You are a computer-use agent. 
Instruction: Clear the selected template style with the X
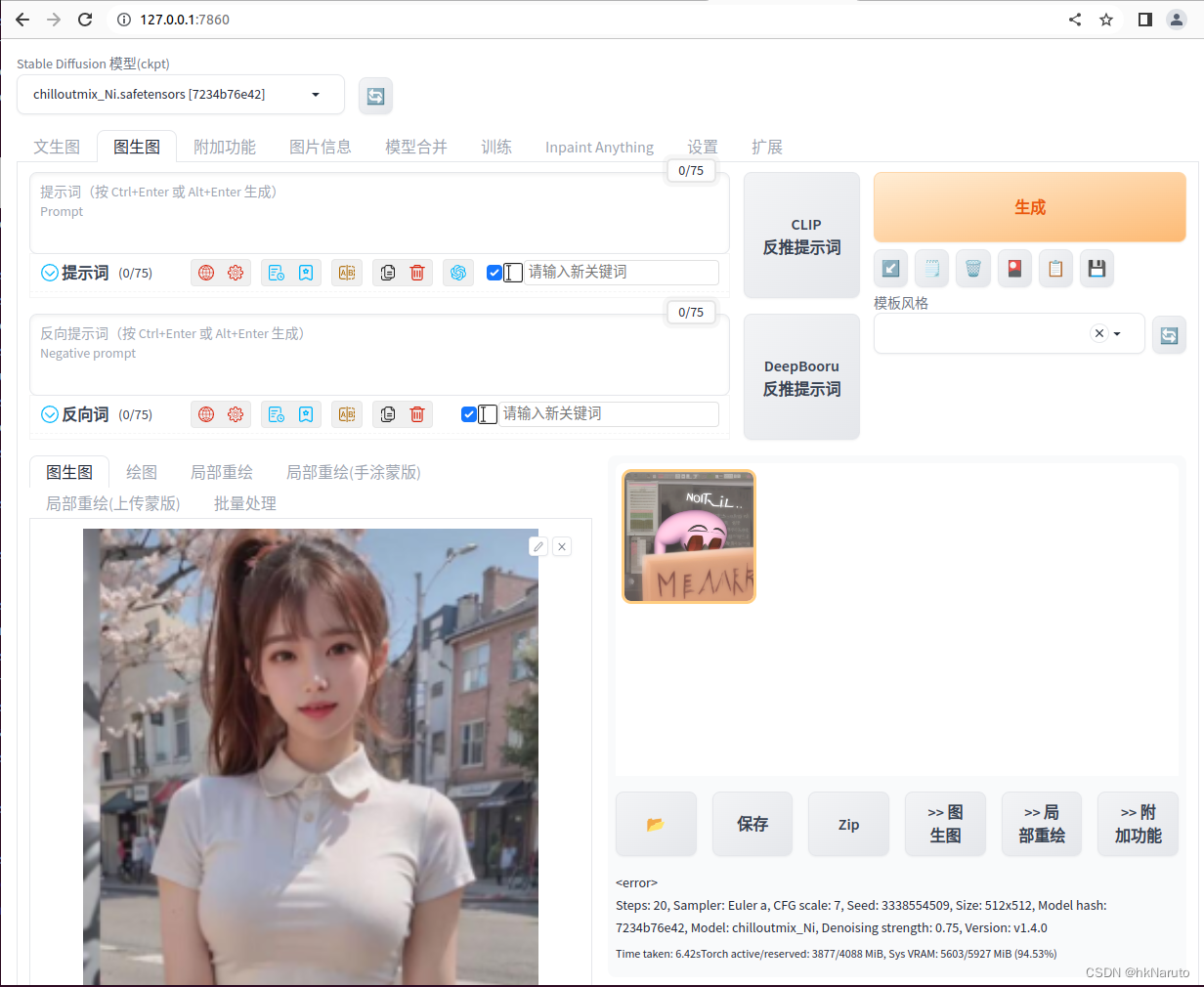pyautogui.click(x=1098, y=333)
